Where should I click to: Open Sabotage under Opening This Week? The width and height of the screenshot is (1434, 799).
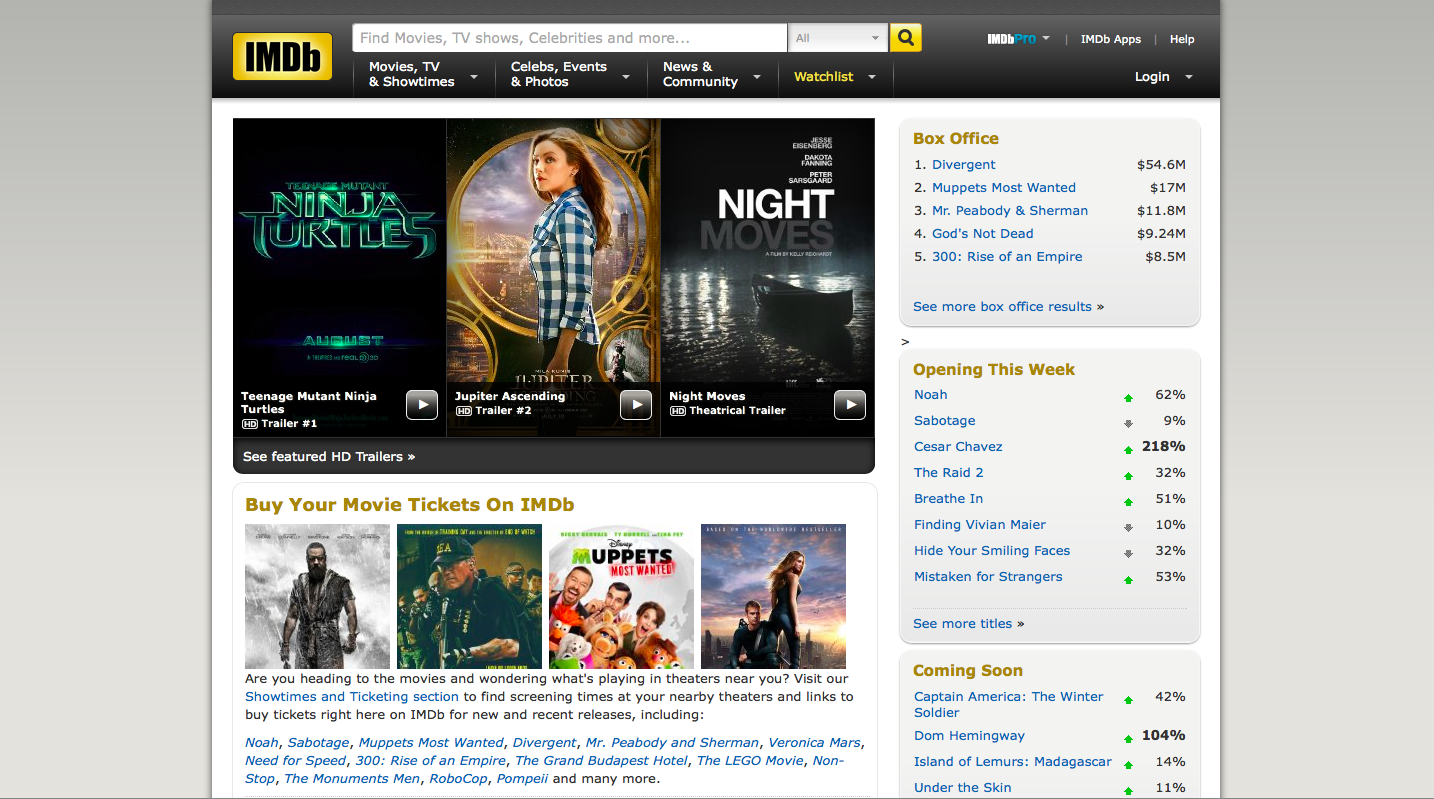point(945,420)
